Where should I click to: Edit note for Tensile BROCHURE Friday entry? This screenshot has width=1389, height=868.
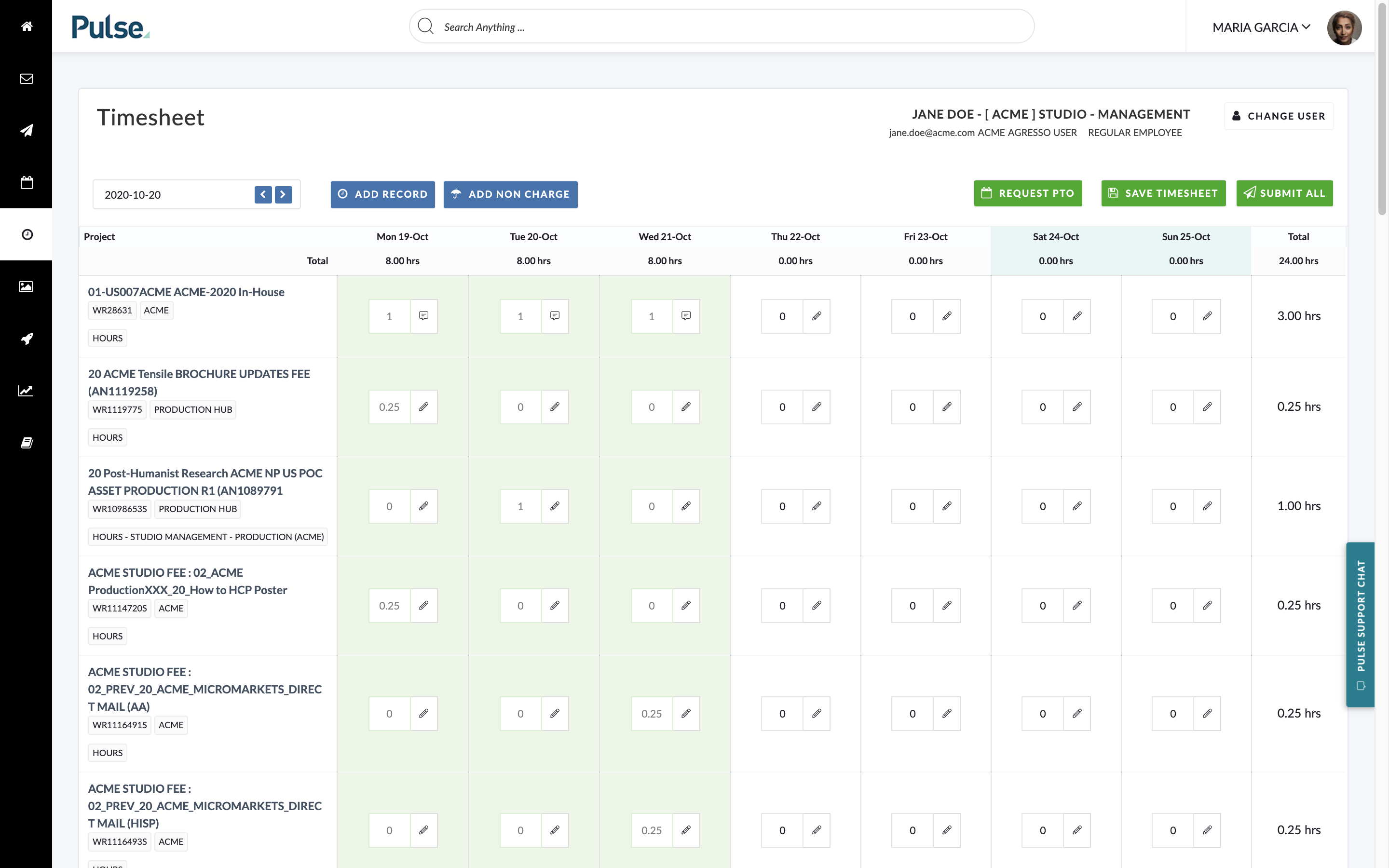click(946, 407)
